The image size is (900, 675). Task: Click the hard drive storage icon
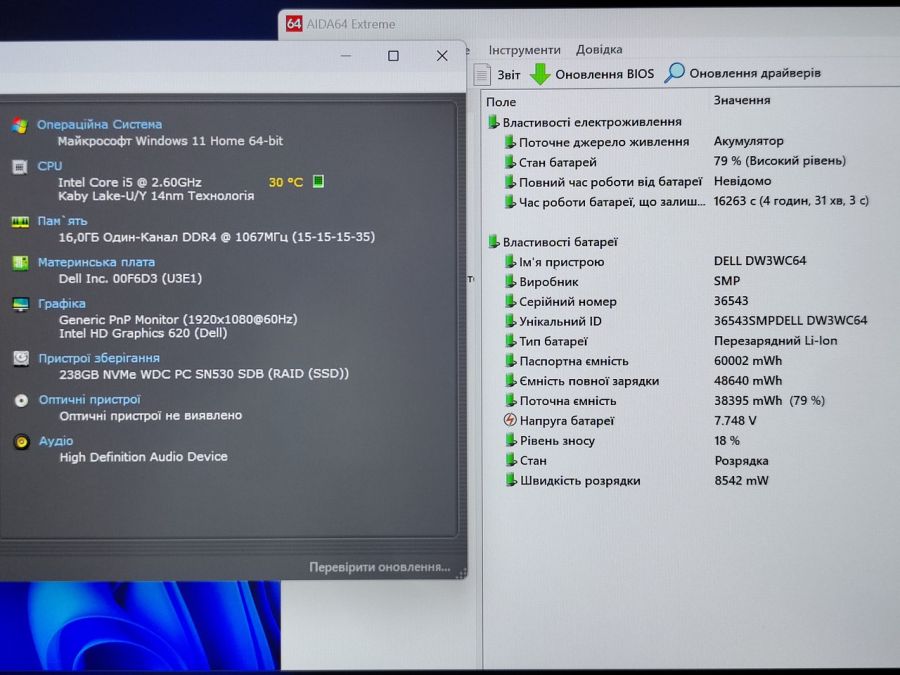click(x=21, y=359)
